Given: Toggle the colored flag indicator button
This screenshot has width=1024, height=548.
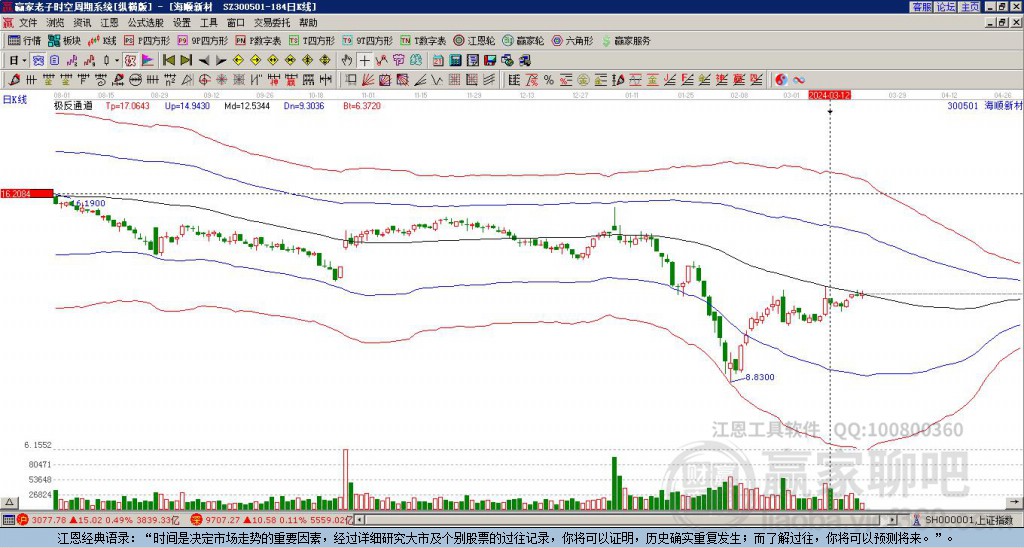Looking at the screenshot, I should (x=148, y=61).
